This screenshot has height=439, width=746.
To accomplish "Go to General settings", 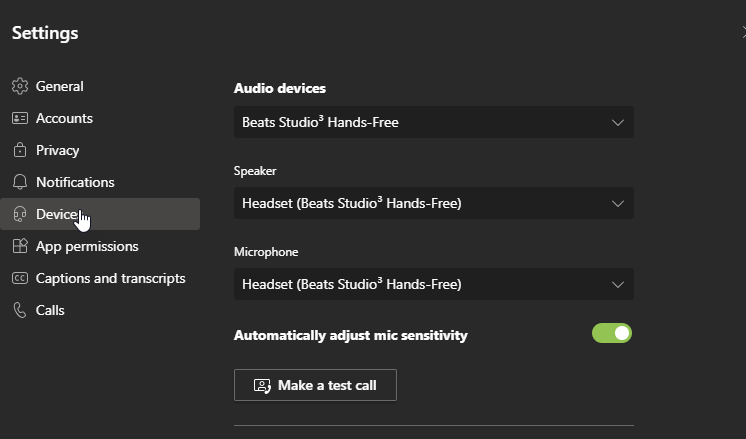I will pos(60,87).
